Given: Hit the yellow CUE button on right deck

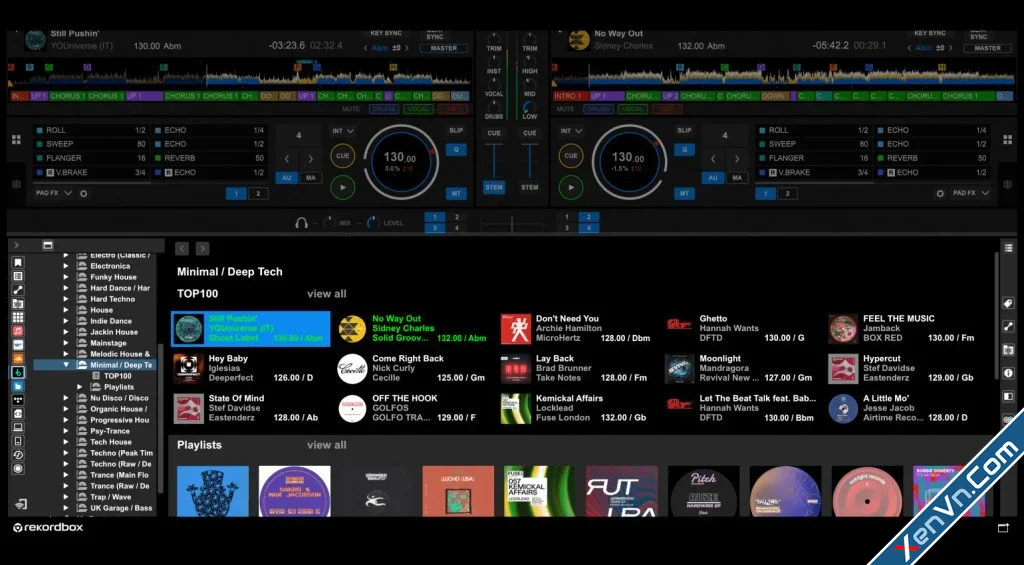Looking at the screenshot, I should [x=571, y=155].
